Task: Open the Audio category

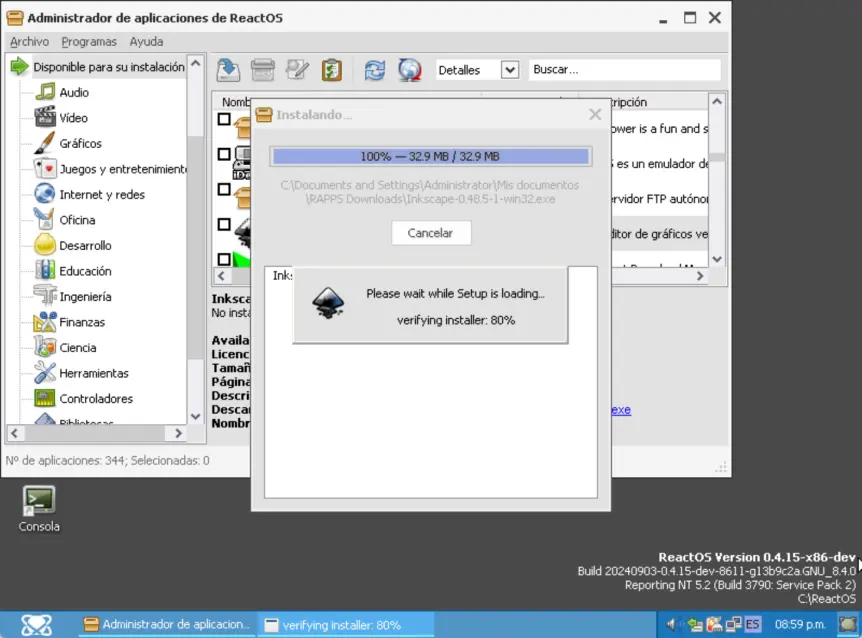Action: click(x=74, y=92)
